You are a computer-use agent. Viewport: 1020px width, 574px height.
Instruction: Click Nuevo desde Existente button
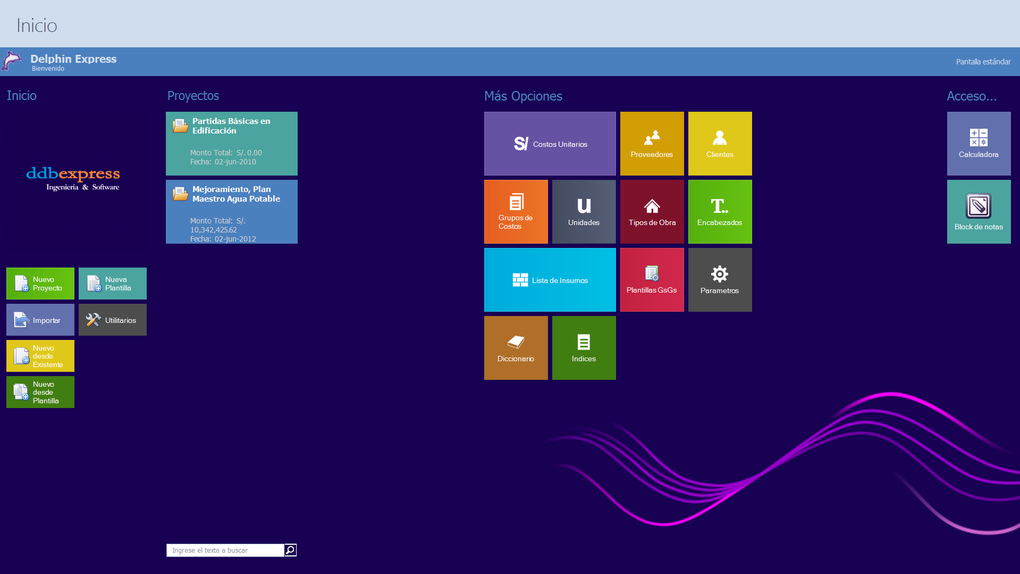click(x=40, y=356)
